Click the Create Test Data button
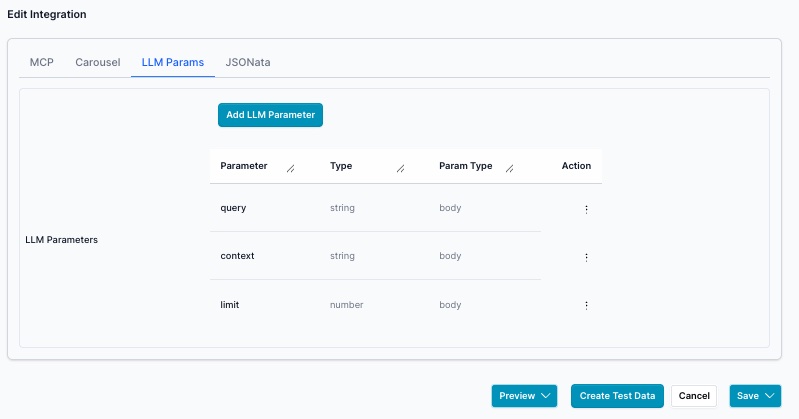 pyautogui.click(x=617, y=396)
